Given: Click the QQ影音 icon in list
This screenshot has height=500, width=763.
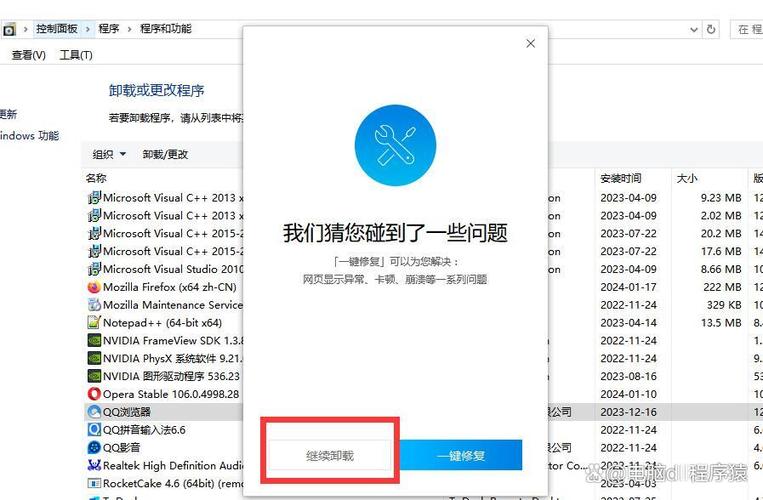Looking at the screenshot, I should click(94, 447).
